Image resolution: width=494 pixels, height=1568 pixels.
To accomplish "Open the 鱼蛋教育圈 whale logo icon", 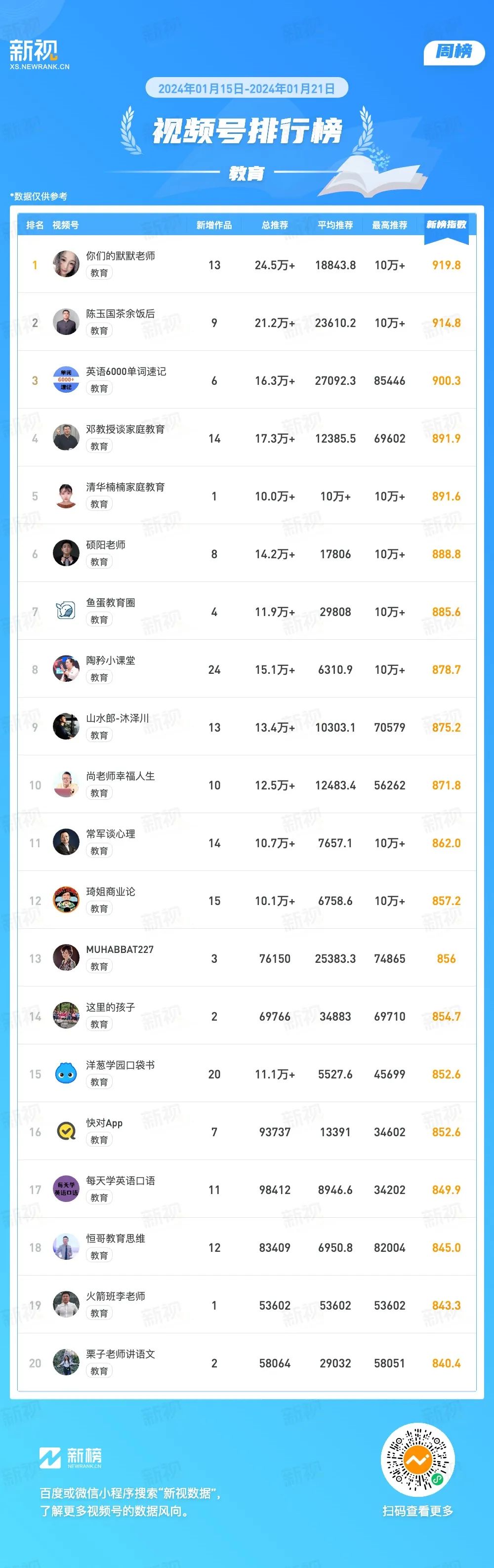I will coord(66,611).
